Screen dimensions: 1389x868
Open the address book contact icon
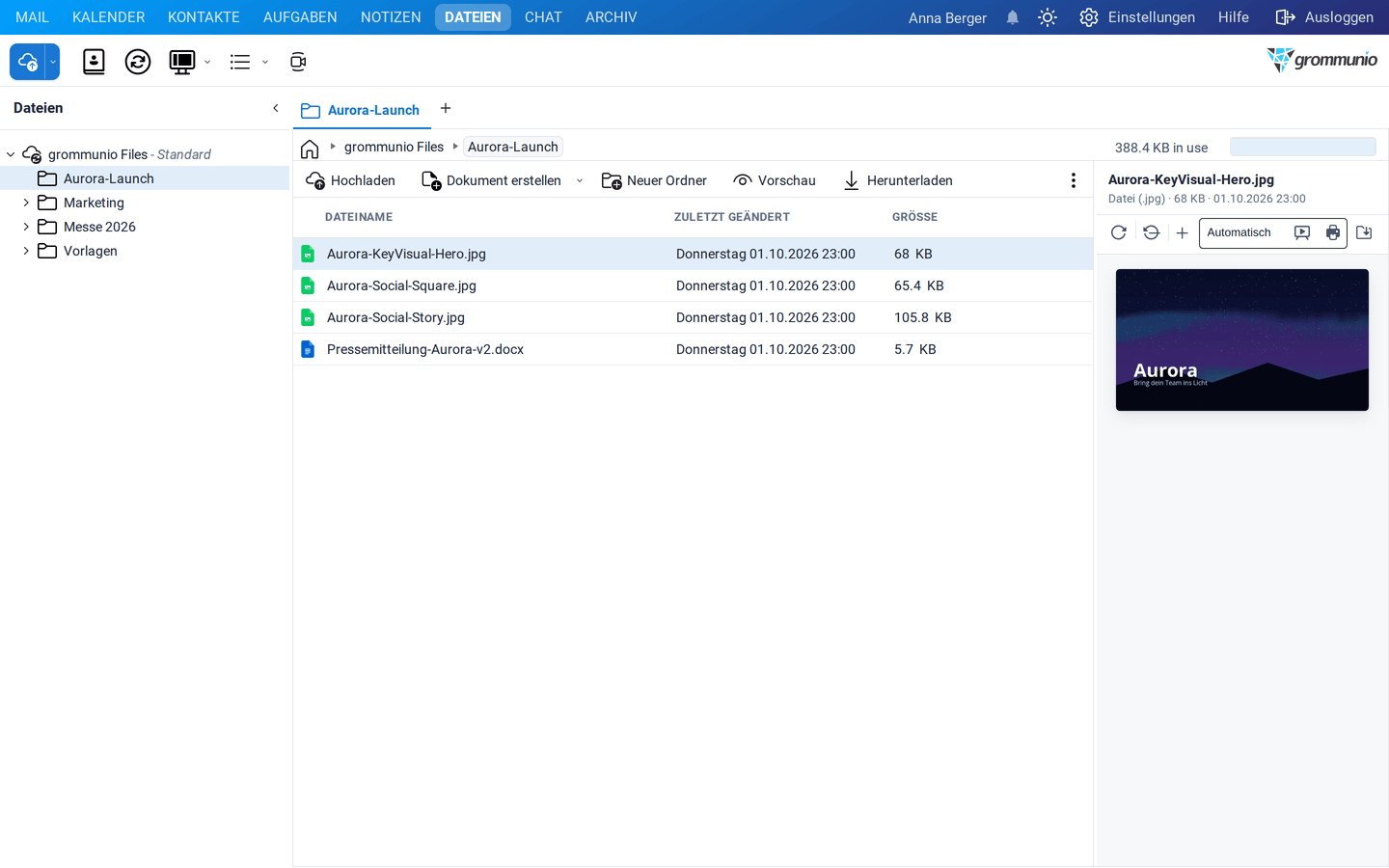94,62
